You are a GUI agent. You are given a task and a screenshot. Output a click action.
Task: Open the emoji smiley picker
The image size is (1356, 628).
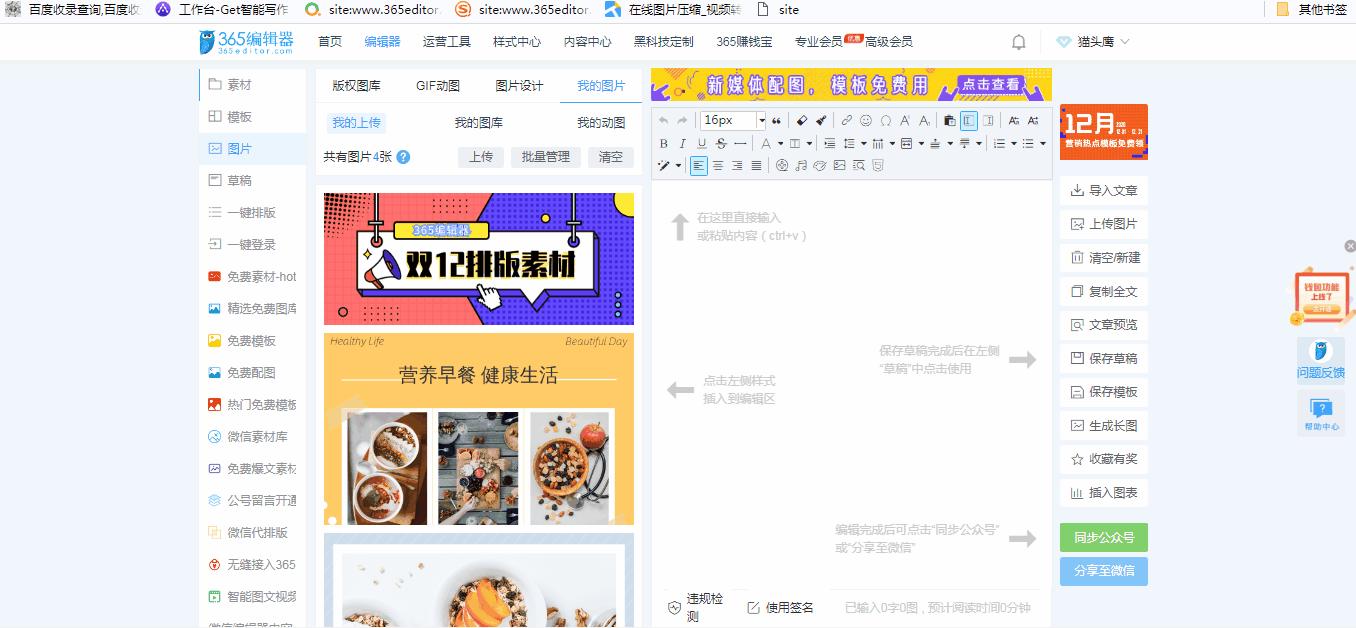[866, 120]
